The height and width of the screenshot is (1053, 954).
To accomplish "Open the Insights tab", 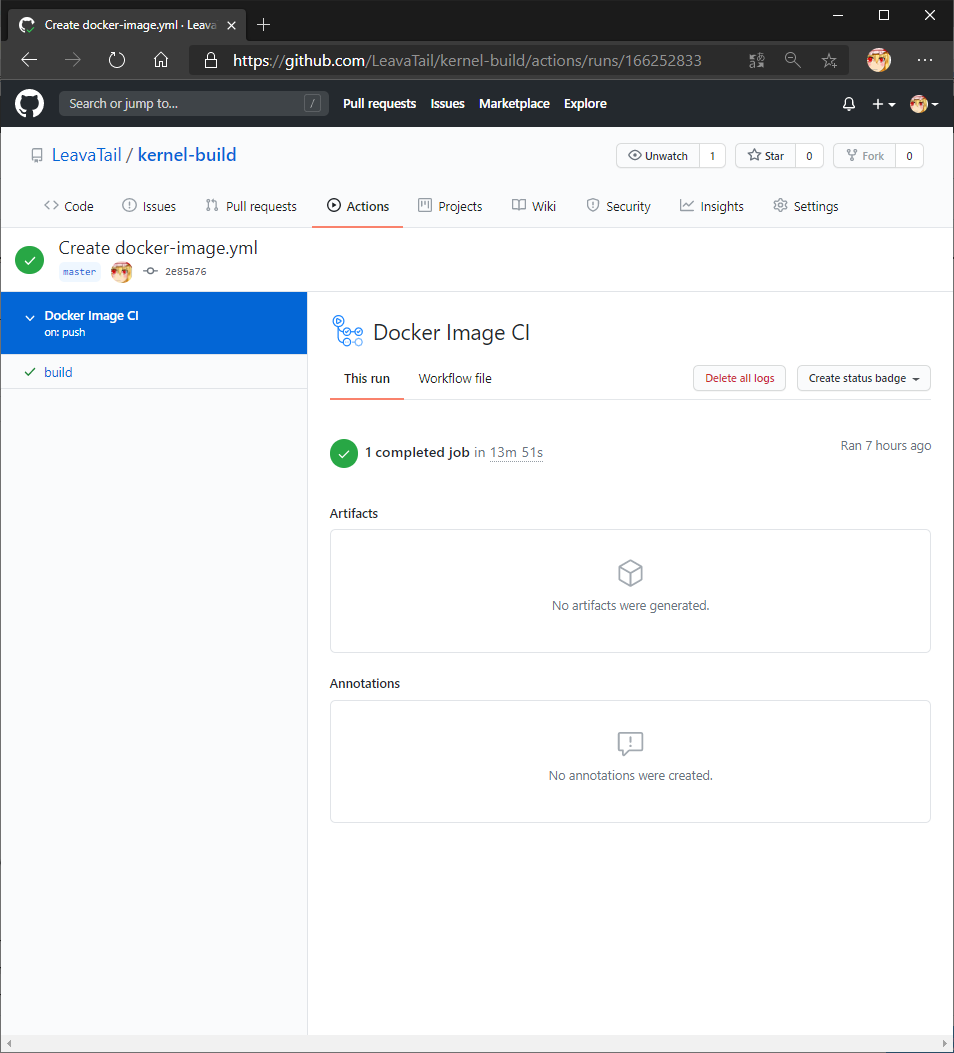I will (x=712, y=206).
